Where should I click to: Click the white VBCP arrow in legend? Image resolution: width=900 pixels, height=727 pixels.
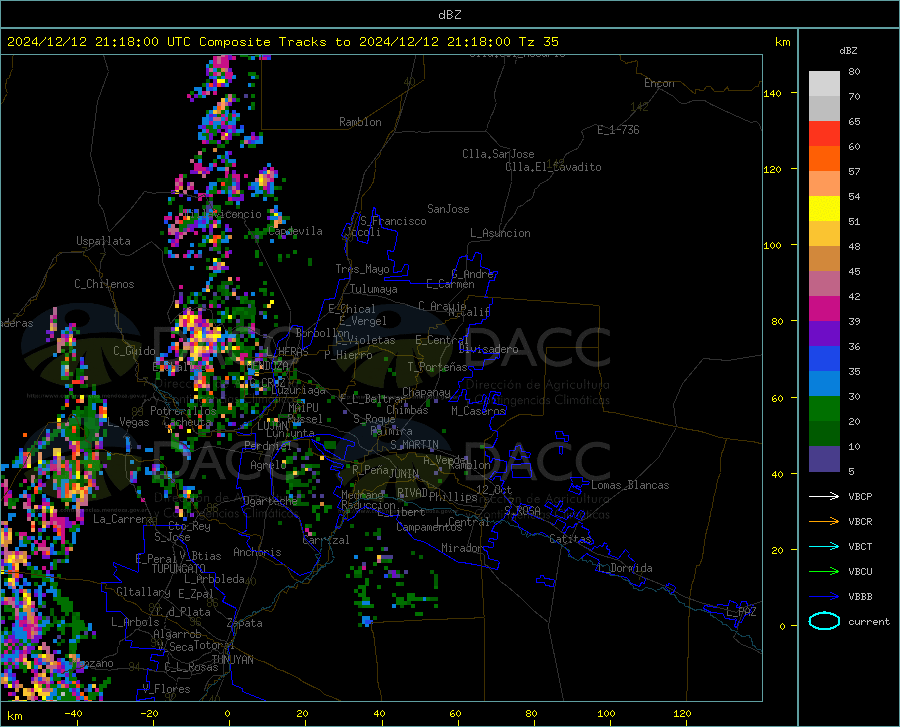pyautogui.click(x=824, y=496)
